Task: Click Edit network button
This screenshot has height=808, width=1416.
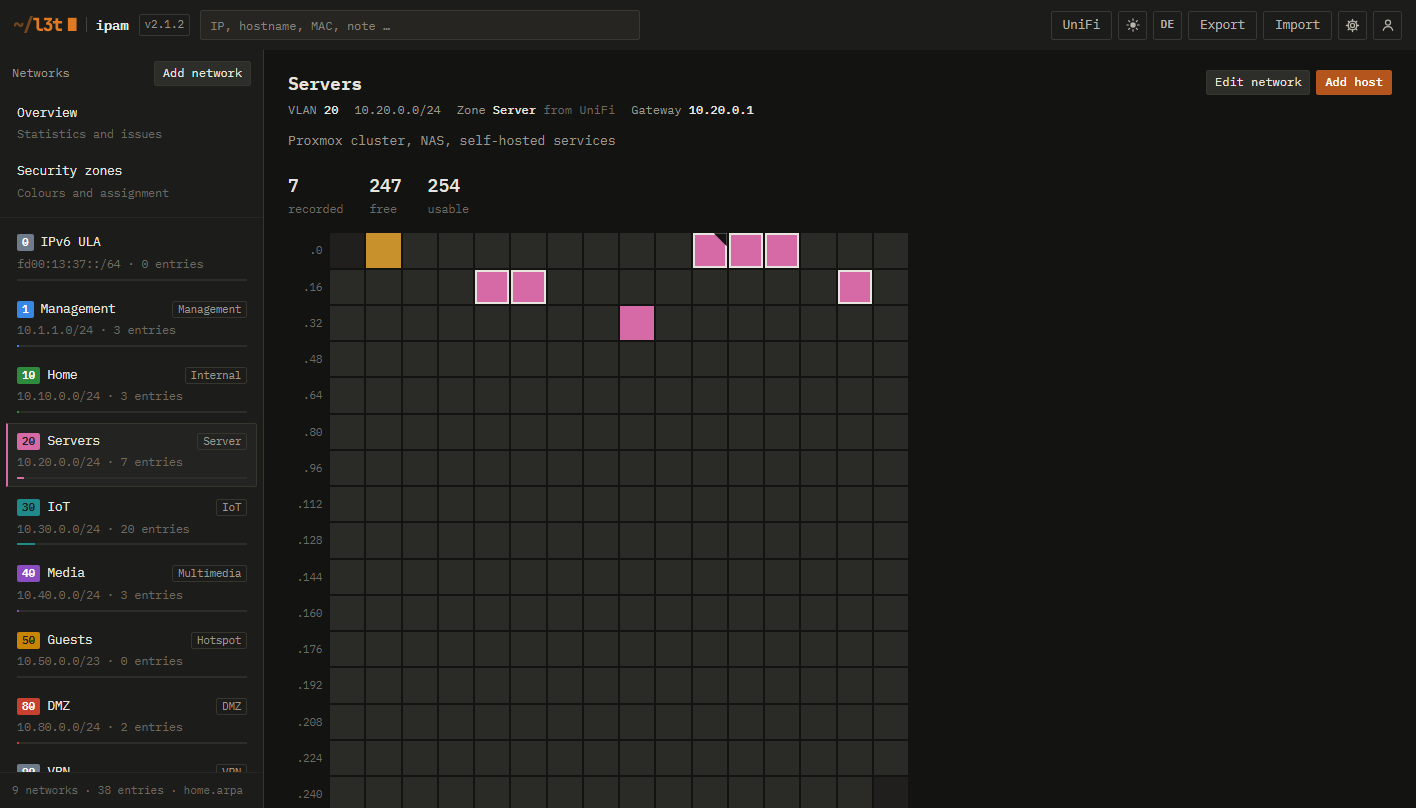Action: click(x=1258, y=82)
